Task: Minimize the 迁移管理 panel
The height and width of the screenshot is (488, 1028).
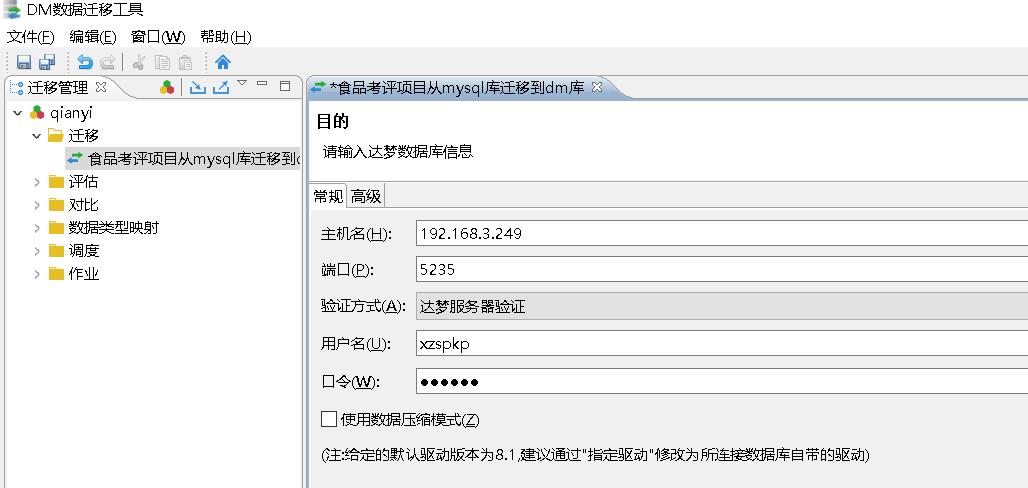Action: point(262,83)
